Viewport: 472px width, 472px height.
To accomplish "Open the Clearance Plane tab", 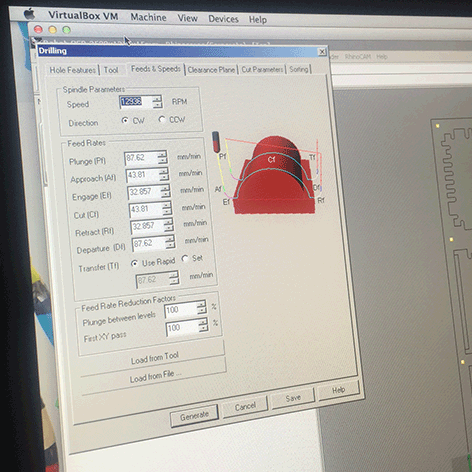I will coord(211,70).
